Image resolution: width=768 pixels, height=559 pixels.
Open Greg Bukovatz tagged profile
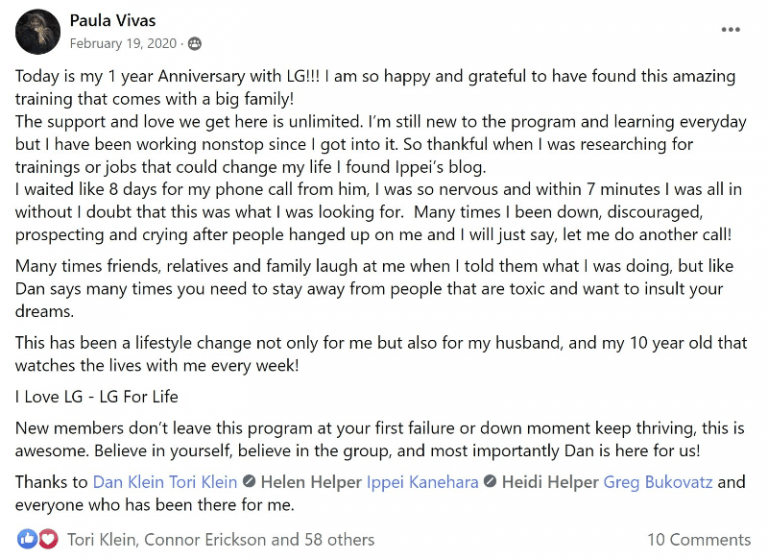tap(658, 483)
